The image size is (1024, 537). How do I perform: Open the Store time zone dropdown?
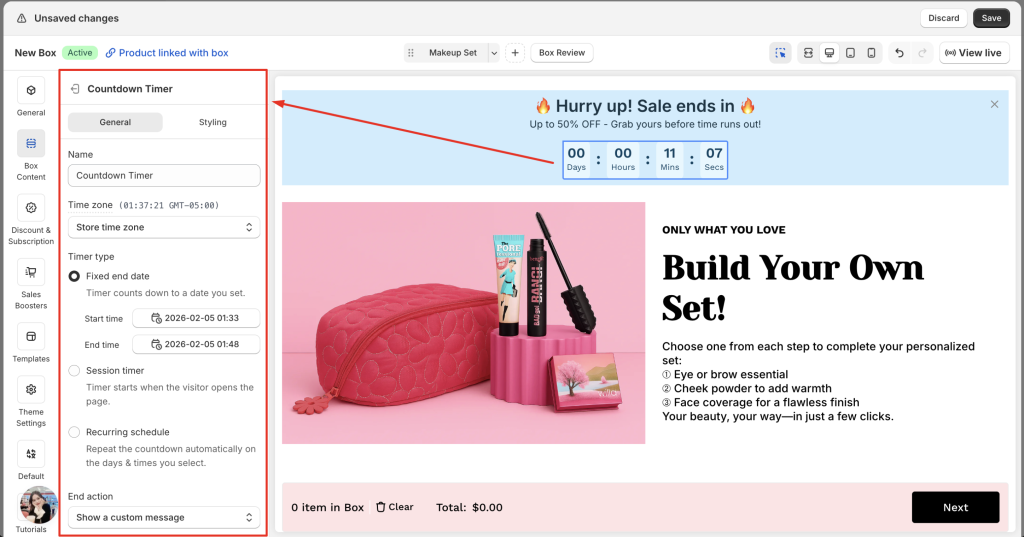click(x=164, y=228)
